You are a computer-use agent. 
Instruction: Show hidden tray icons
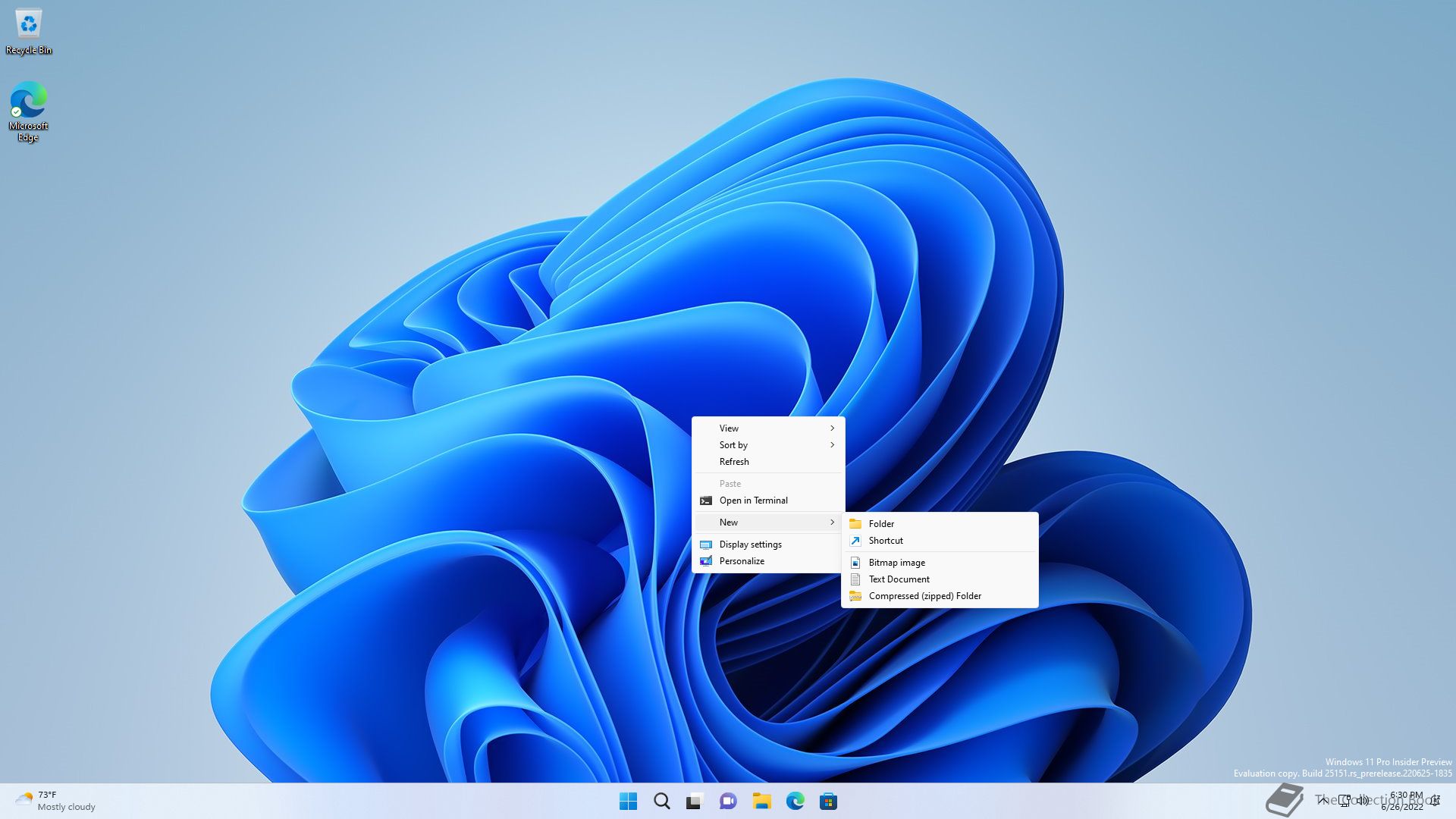(1323, 800)
